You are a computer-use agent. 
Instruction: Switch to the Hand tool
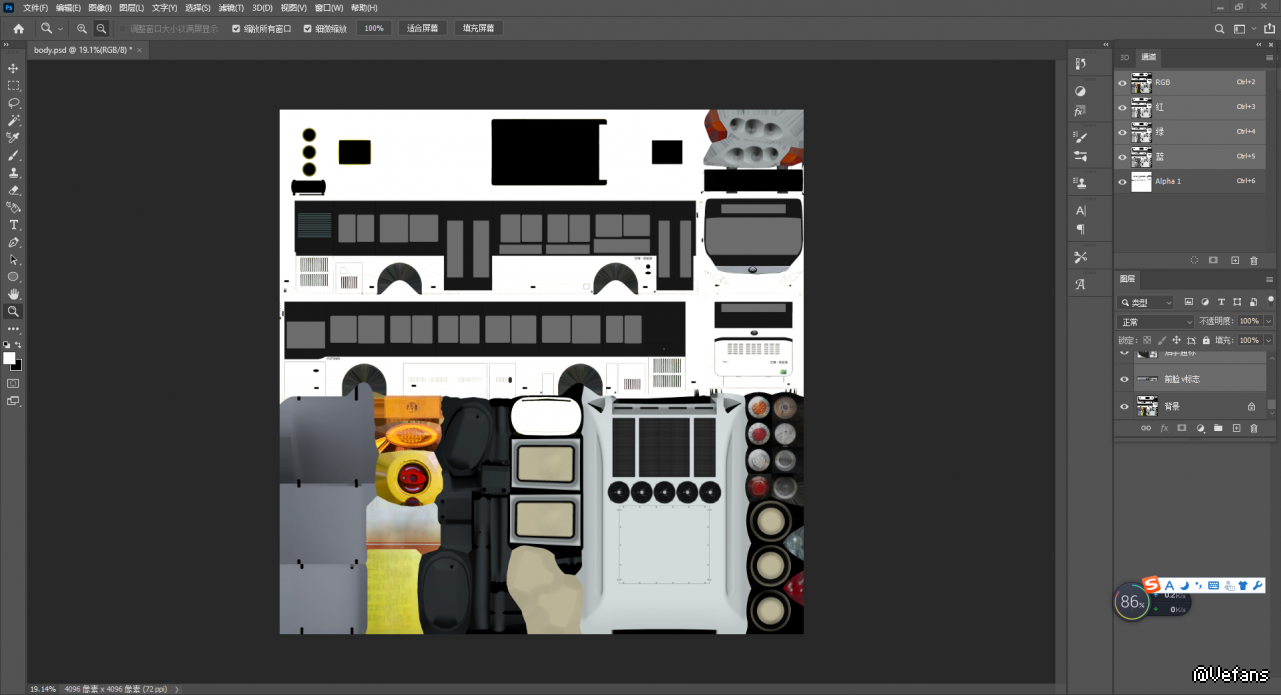13,294
